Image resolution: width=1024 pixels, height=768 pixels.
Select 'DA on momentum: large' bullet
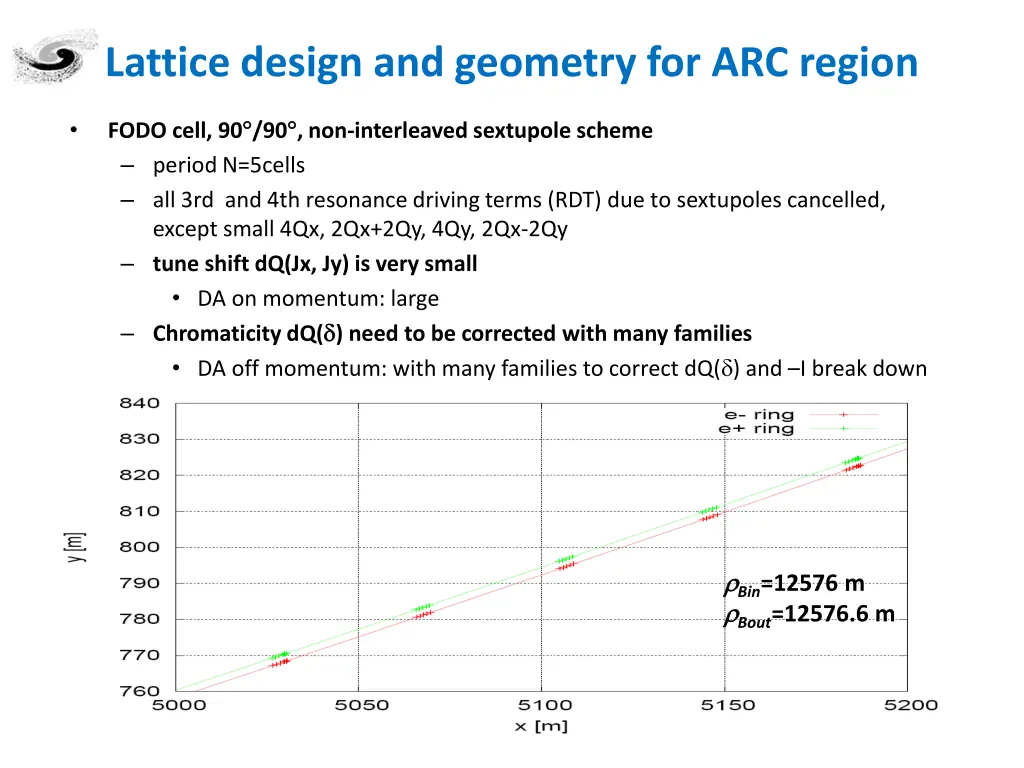coord(318,298)
